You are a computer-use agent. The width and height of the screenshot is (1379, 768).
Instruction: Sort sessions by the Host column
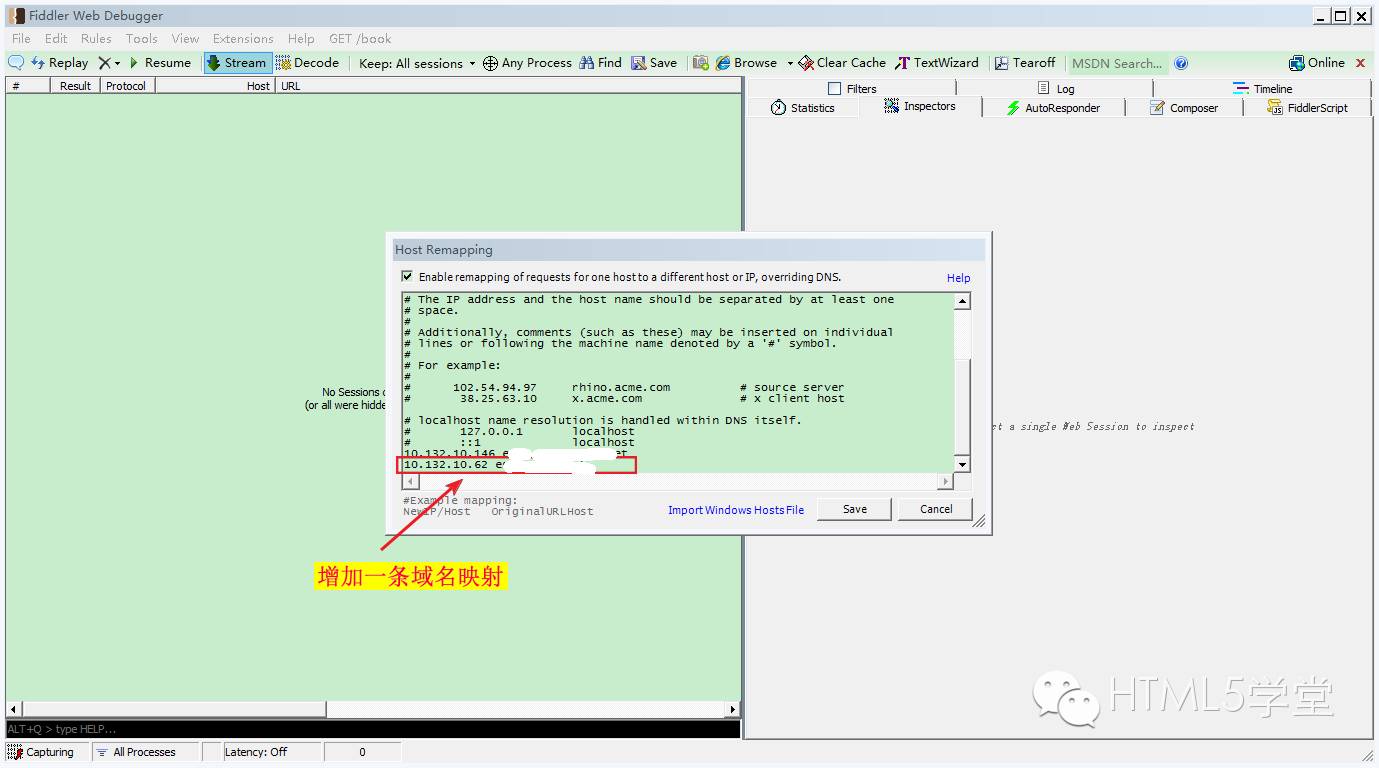click(214, 86)
